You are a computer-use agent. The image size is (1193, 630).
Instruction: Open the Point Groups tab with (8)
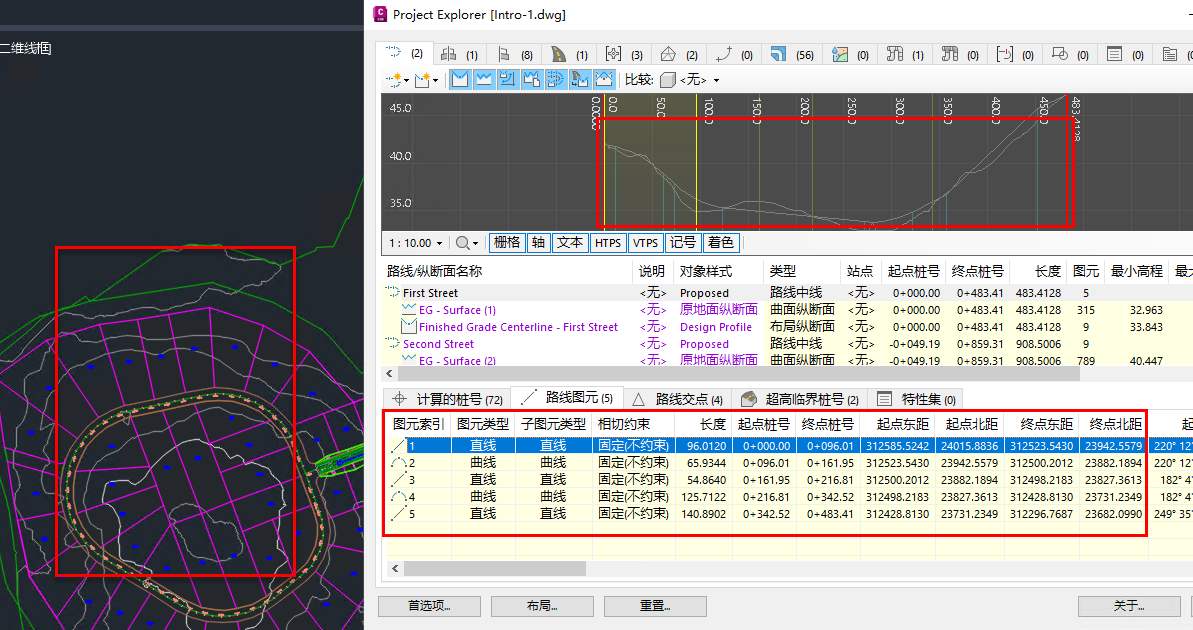pos(514,54)
